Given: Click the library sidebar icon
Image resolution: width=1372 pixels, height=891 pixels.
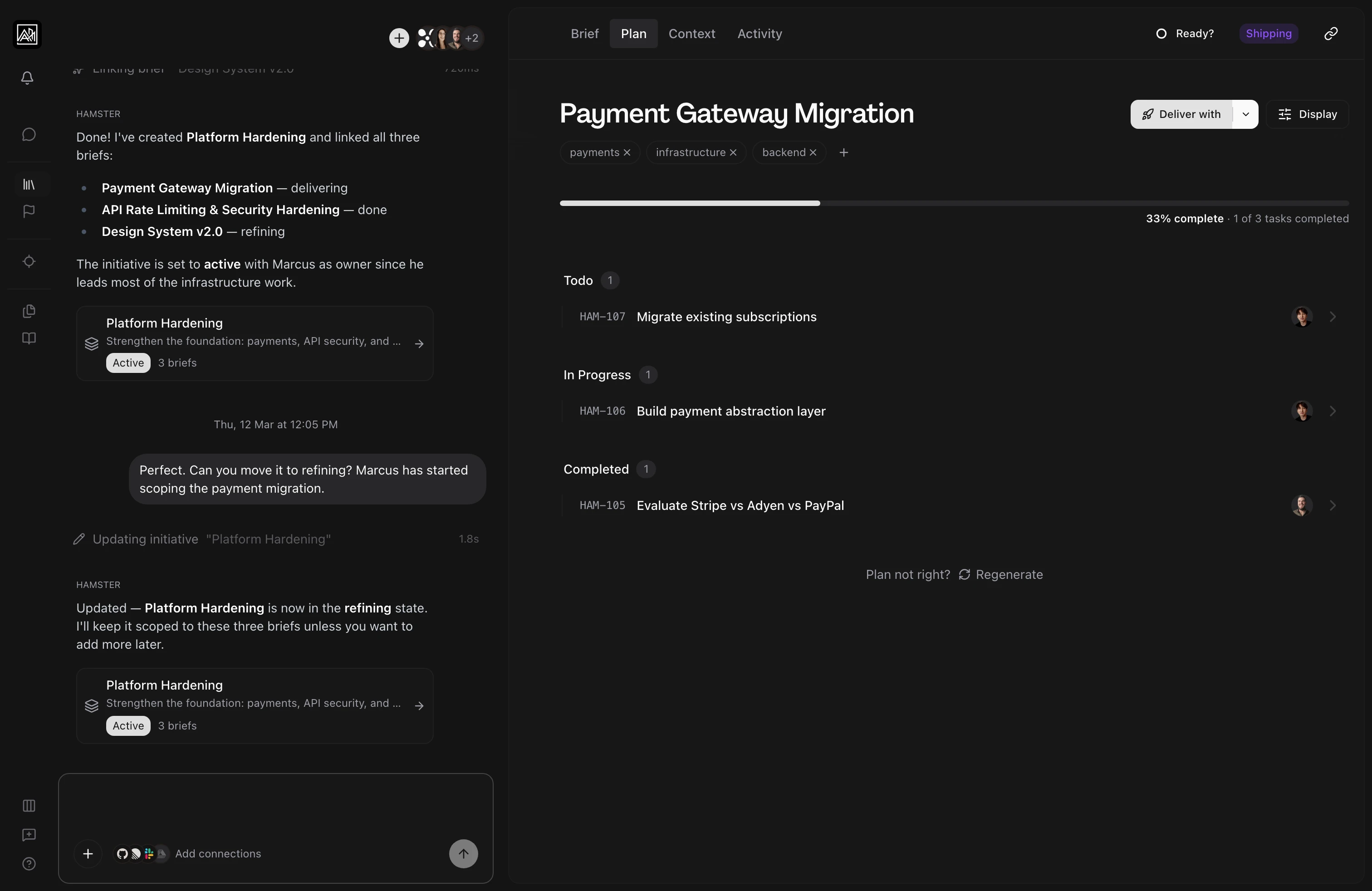Looking at the screenshot, I should (29, 185).
